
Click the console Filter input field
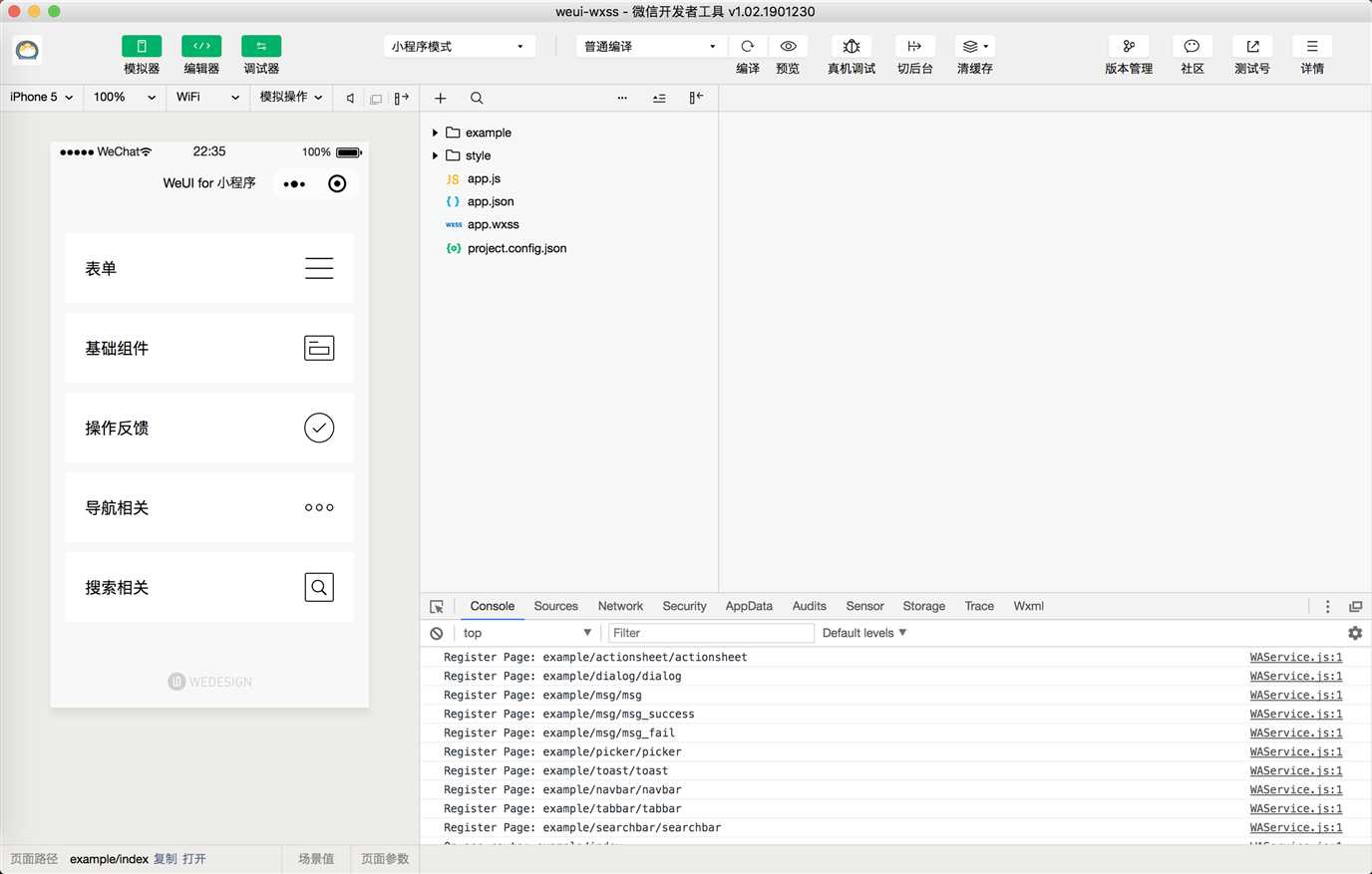click(711, 633)
